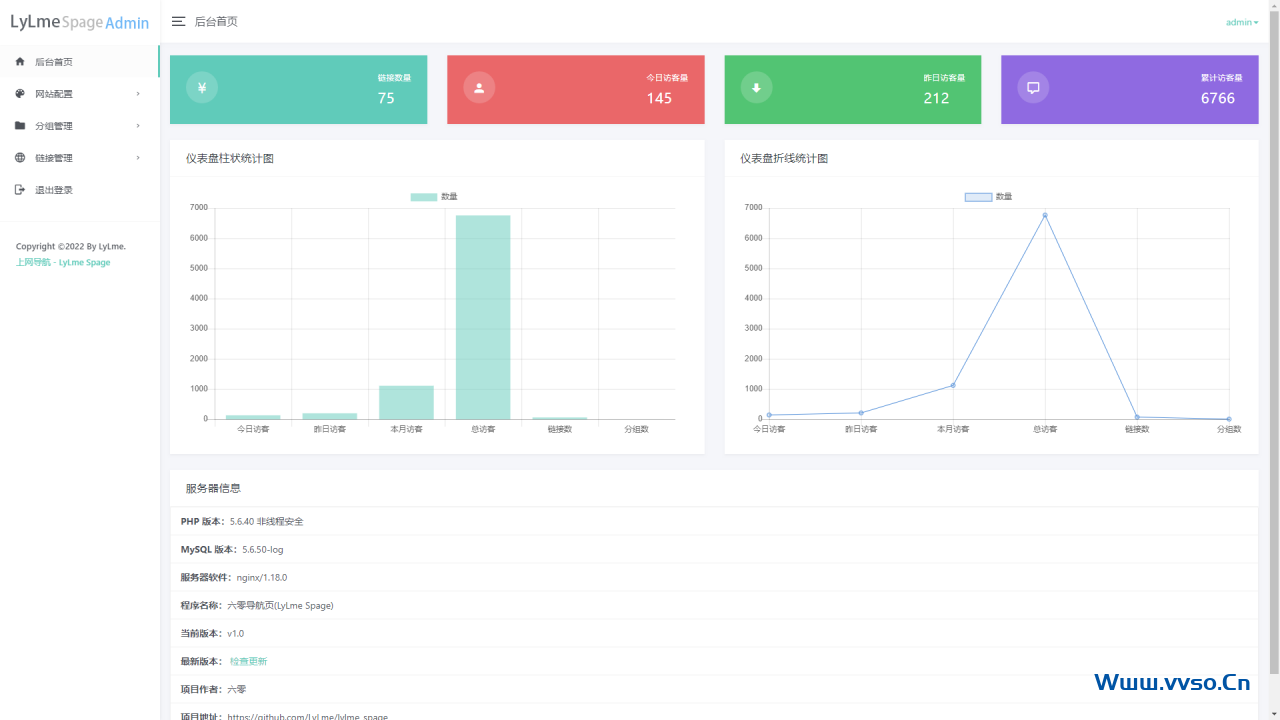1280x720 pixels.
Task: Click the download arrow icon on 昨日访客量 card
Action: click(756, 88)
